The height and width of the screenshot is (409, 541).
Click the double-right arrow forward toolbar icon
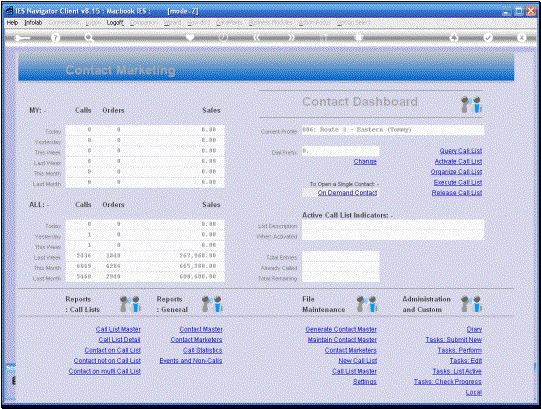pyautogui.click(x=291, y=38)
